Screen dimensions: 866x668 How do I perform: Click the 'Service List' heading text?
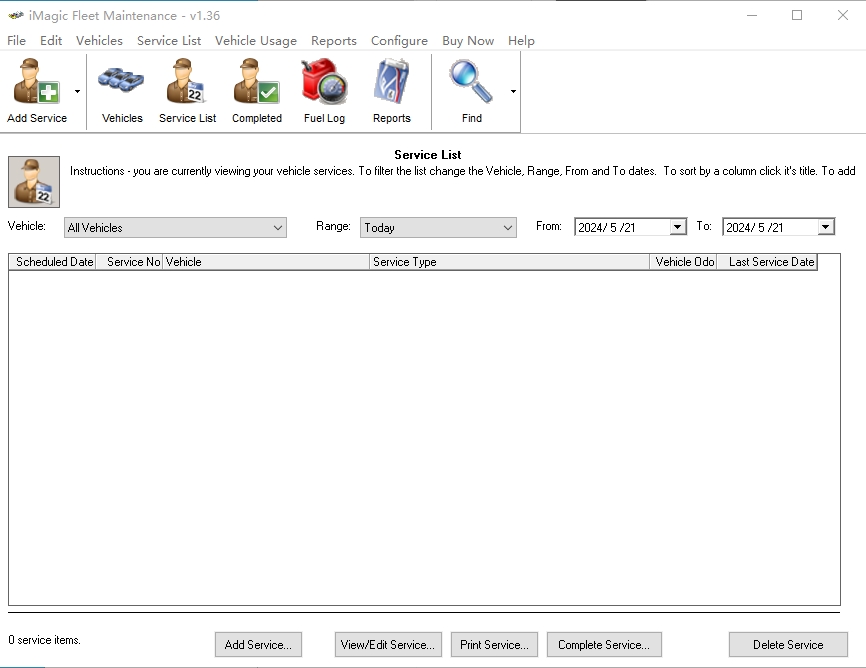(x=427, y=155)
